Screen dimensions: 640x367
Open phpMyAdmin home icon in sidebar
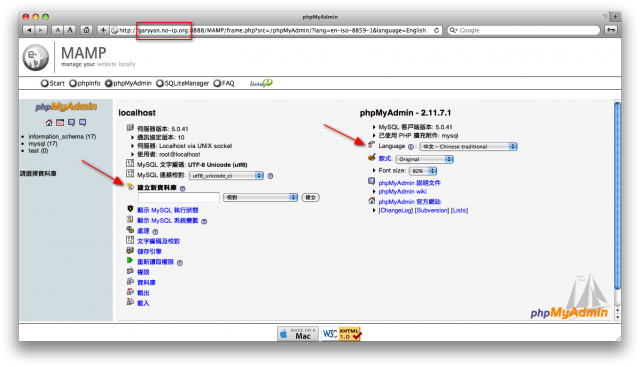click(x=49, y=122)
